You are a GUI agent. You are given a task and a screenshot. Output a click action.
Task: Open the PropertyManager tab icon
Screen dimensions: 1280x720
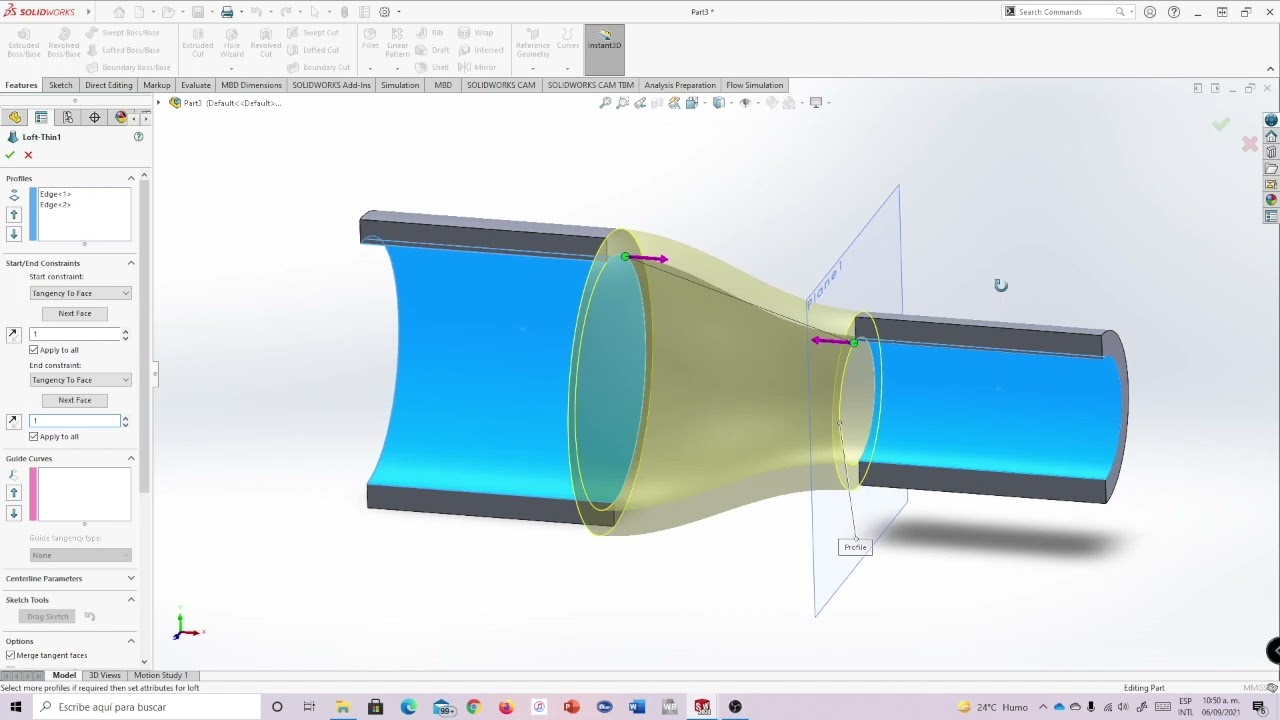click(x=41, y=117)
